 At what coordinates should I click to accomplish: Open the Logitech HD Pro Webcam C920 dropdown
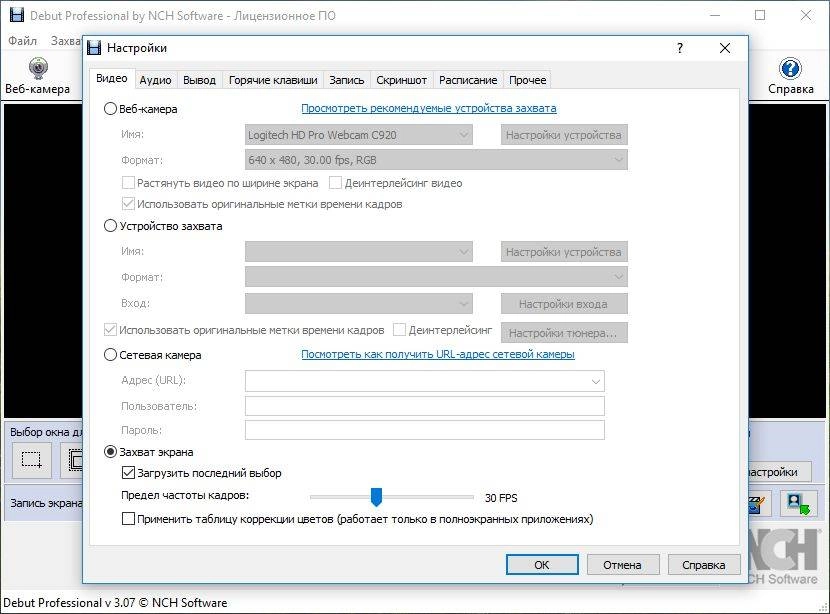coord(358,135)
